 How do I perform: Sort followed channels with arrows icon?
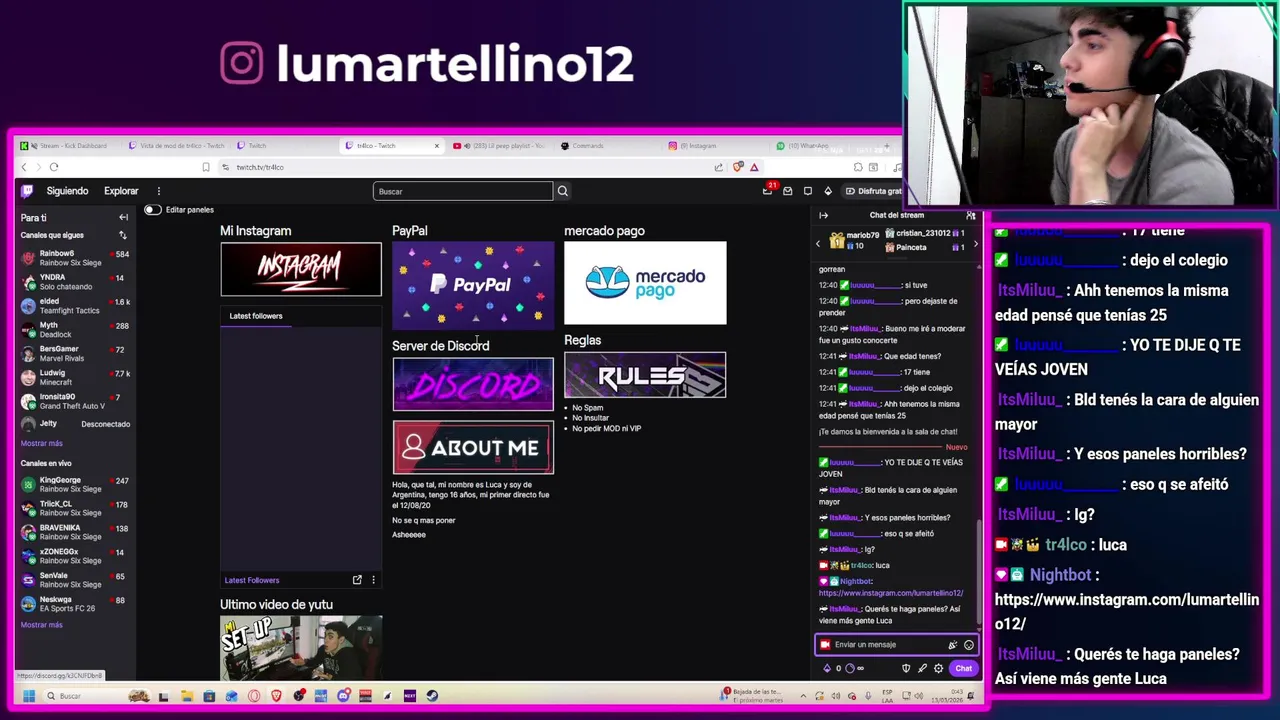pos(123,235)
